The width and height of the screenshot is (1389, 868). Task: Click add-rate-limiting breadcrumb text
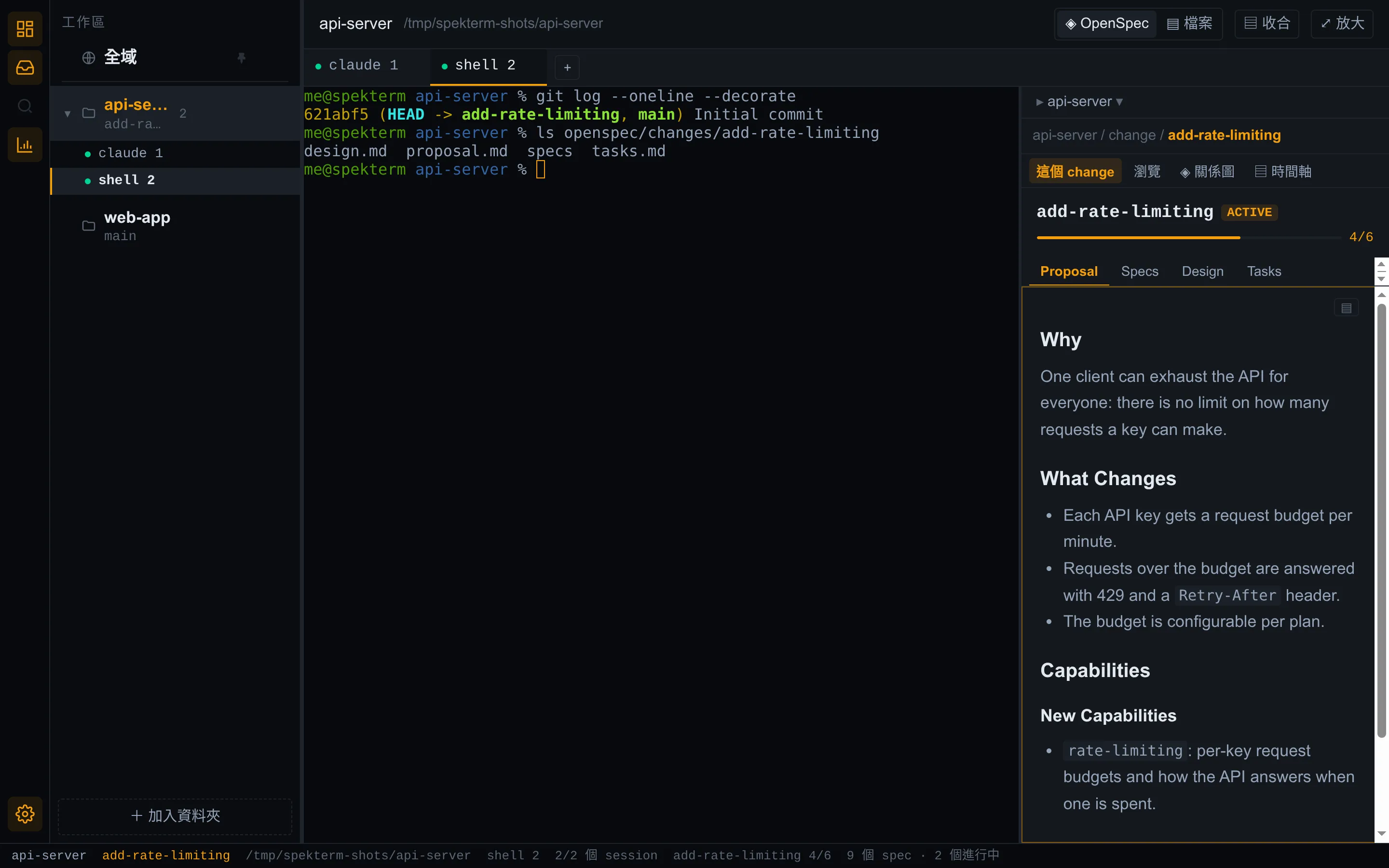point(1224,136)
